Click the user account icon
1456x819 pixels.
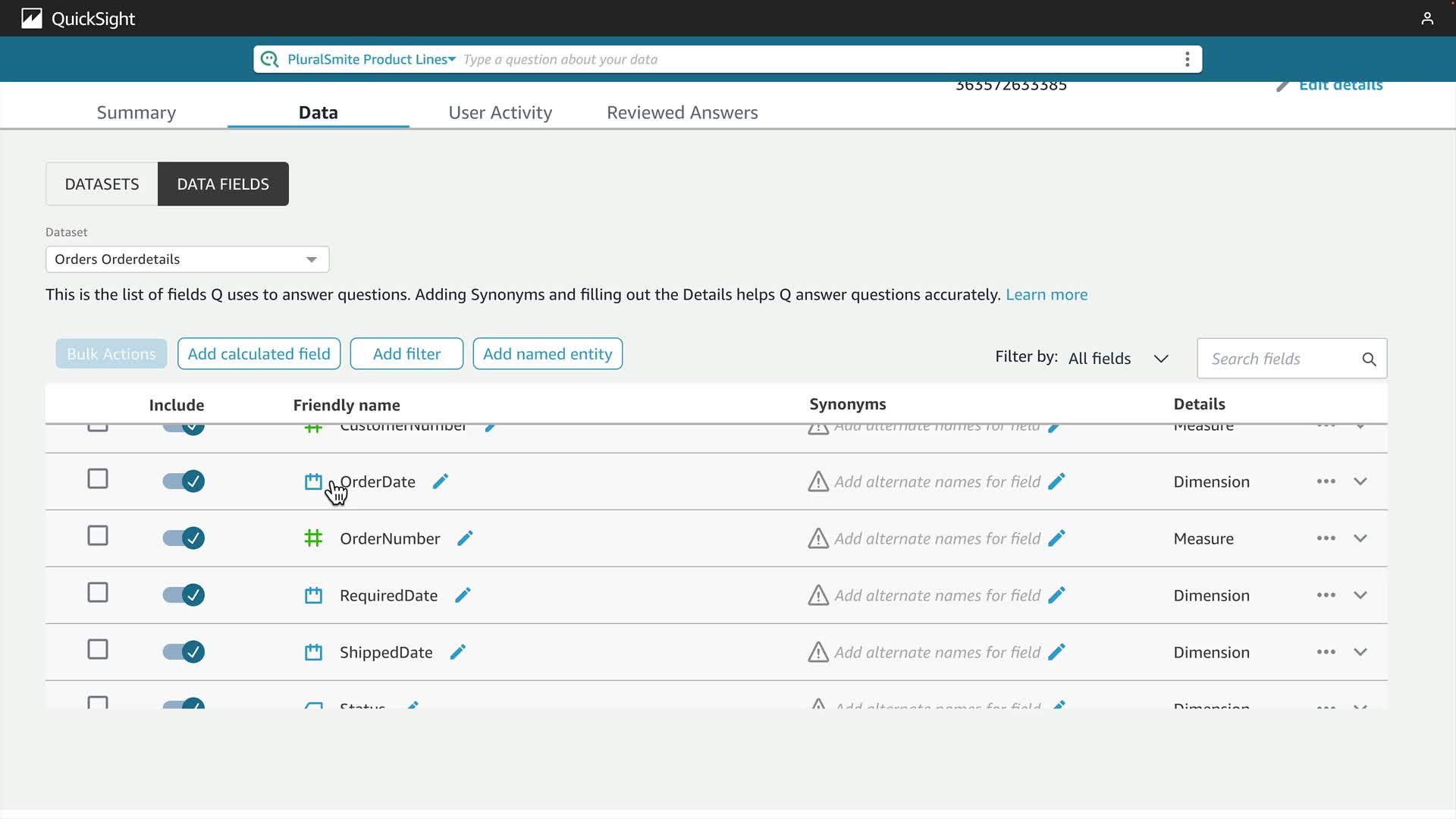[x=1427, y=18]
